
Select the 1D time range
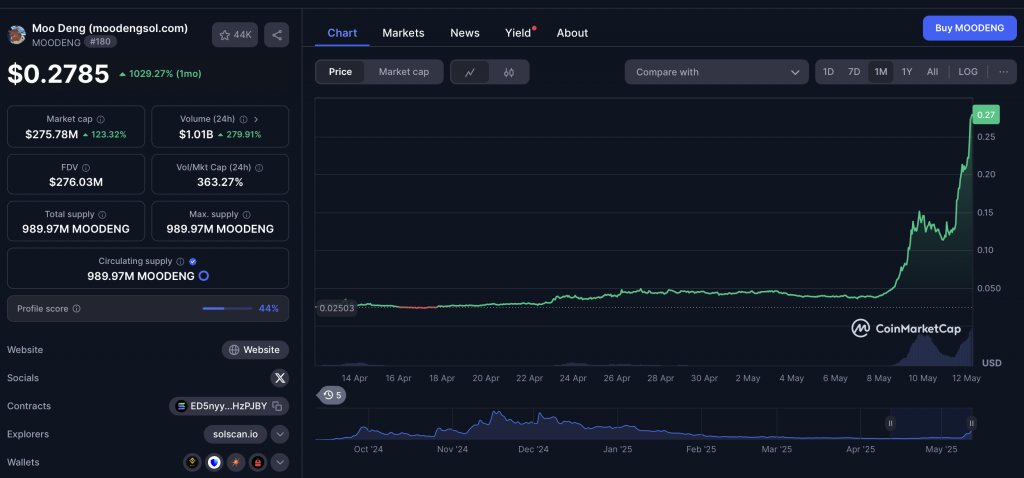(x=828, y=72)
